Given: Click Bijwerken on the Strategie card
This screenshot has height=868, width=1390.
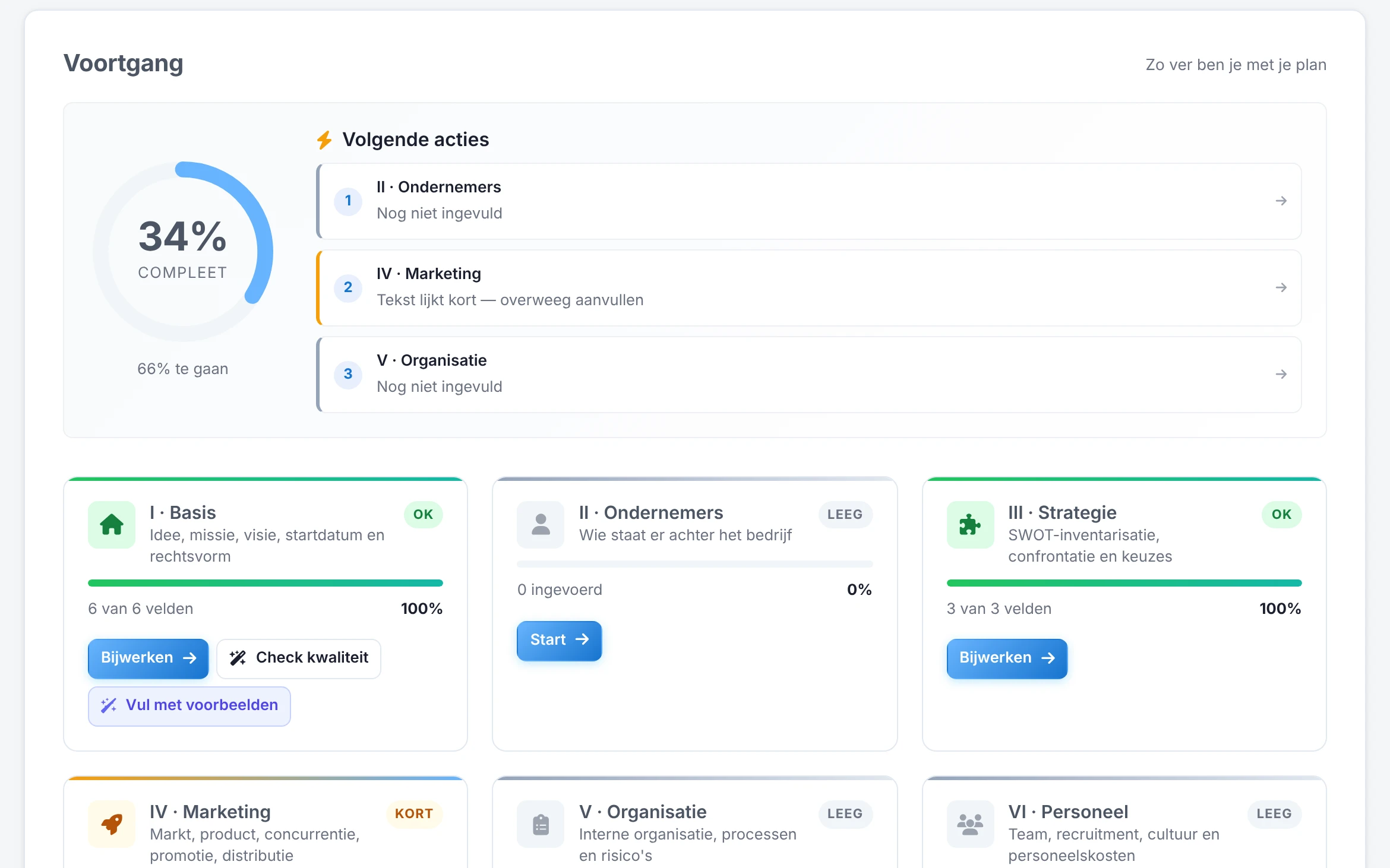Looking at the screenshot, I should 1007,658.
